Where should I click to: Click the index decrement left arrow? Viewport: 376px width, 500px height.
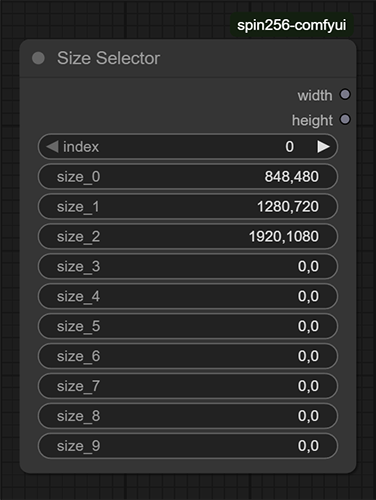click(52, 147)
